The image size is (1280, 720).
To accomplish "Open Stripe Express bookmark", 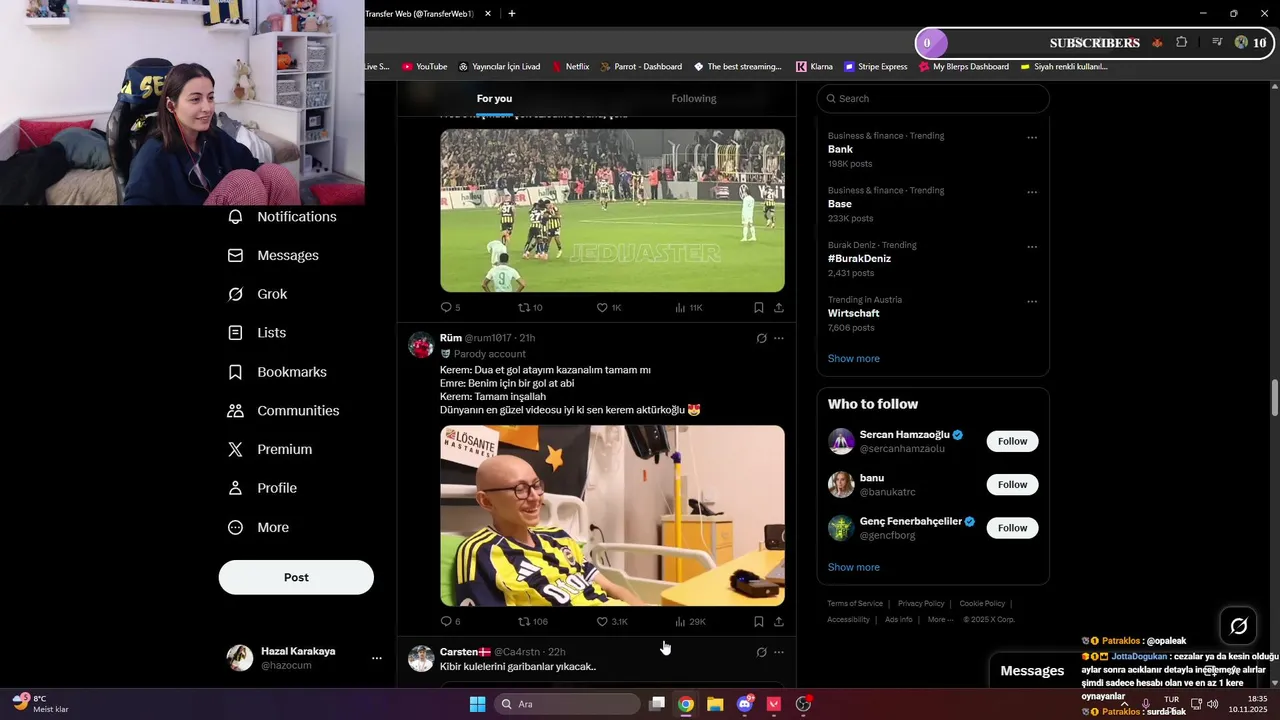I will (x=876, y=67).
